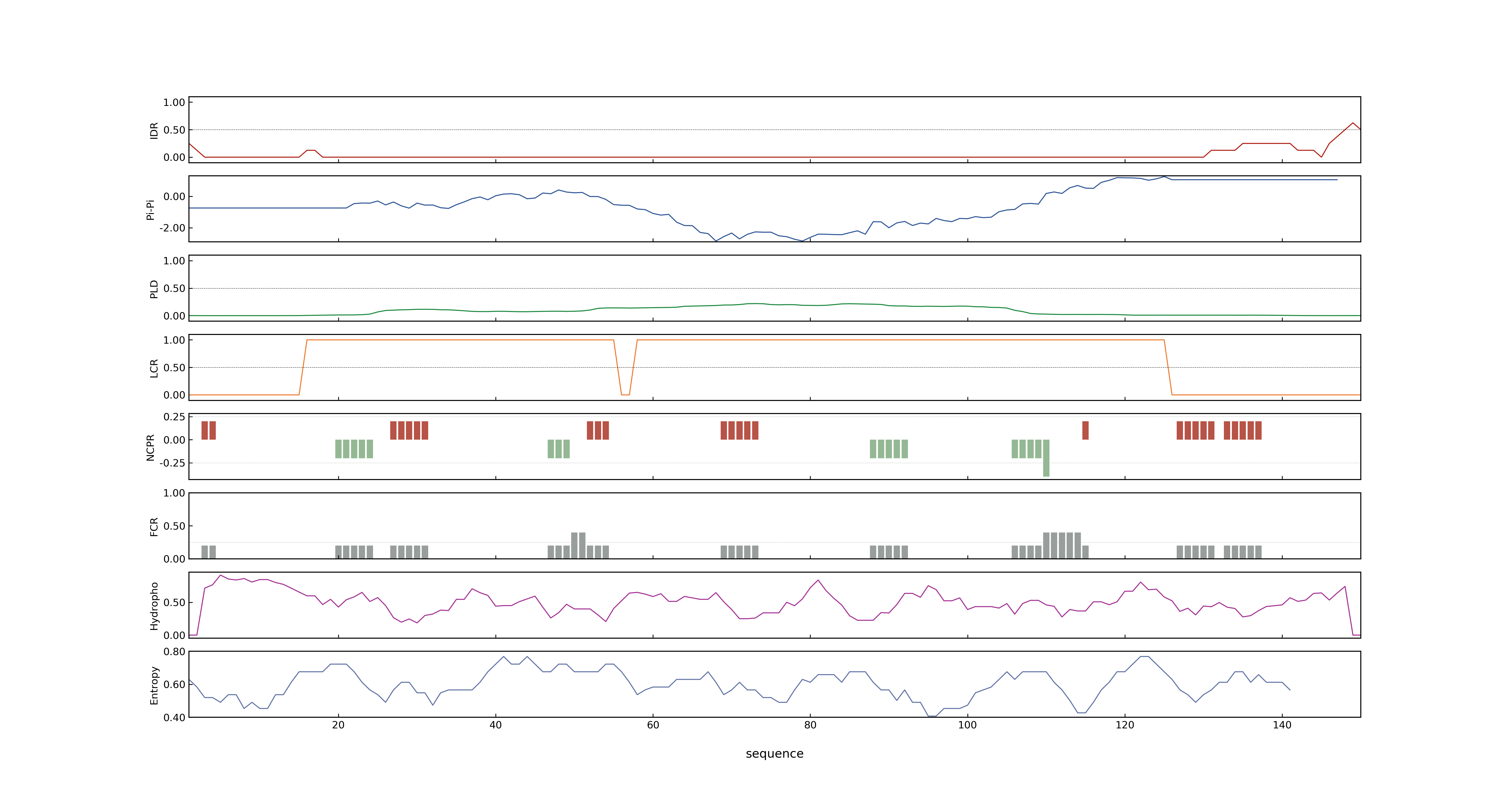1512x806 pixels.
Task: Click the Pi-Pi y-axis label
Action: 150,209
